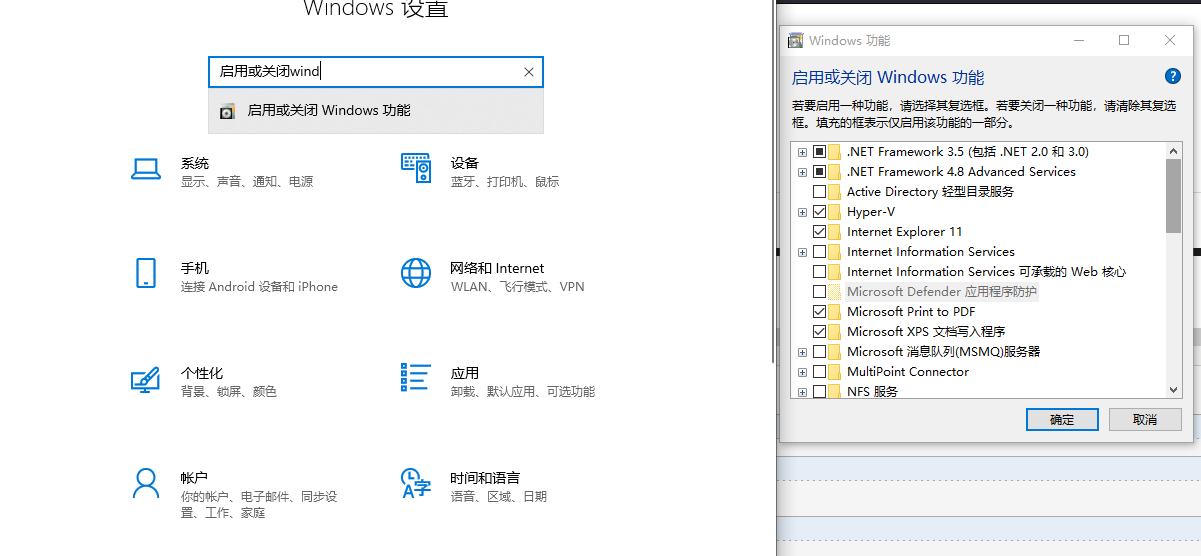
Task: Select the NFS 服务 row label
Action: [x=872, y=391]
